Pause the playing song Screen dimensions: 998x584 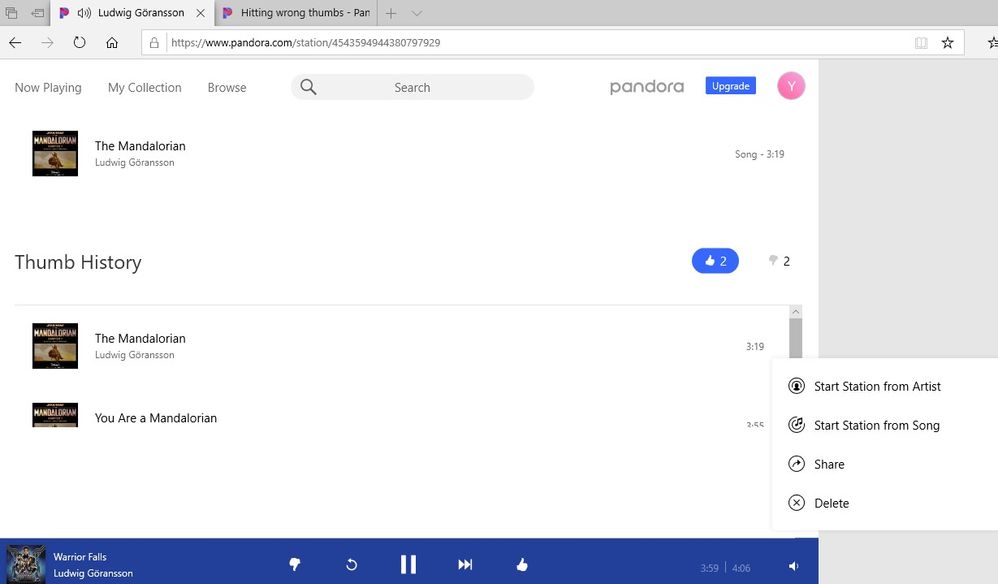click(408, 565)
